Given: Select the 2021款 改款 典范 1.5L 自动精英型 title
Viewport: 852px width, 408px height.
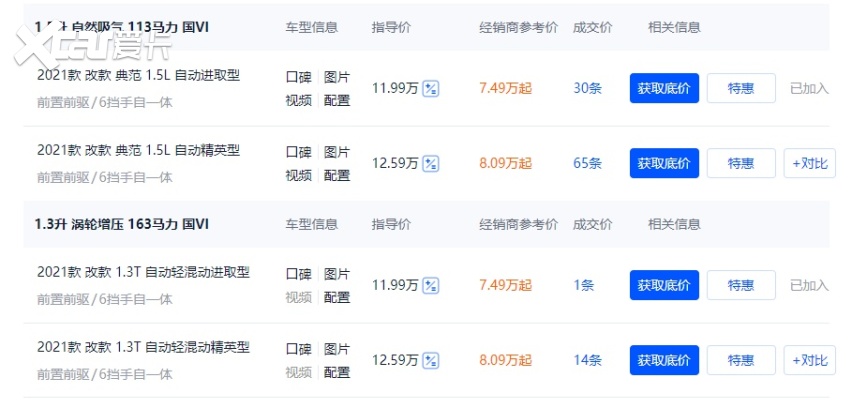Looking at the screenshot, I should click(138, 151).
